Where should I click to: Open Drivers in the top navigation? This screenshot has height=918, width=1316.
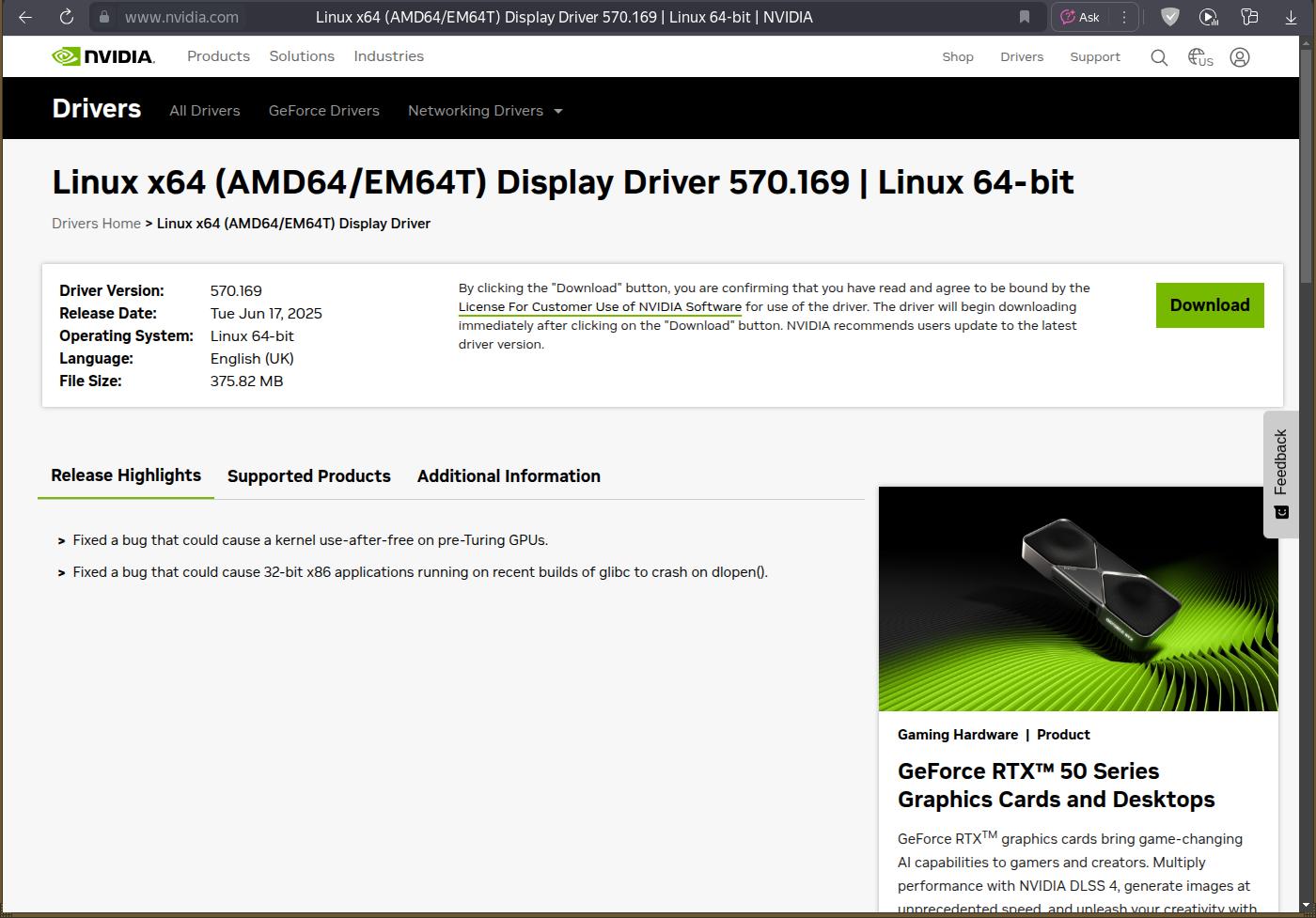[1022, 57]
